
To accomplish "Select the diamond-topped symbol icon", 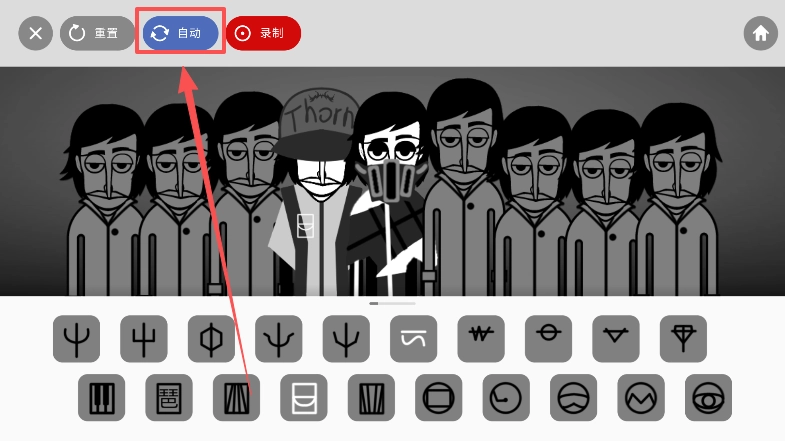I will click(683, 339).
